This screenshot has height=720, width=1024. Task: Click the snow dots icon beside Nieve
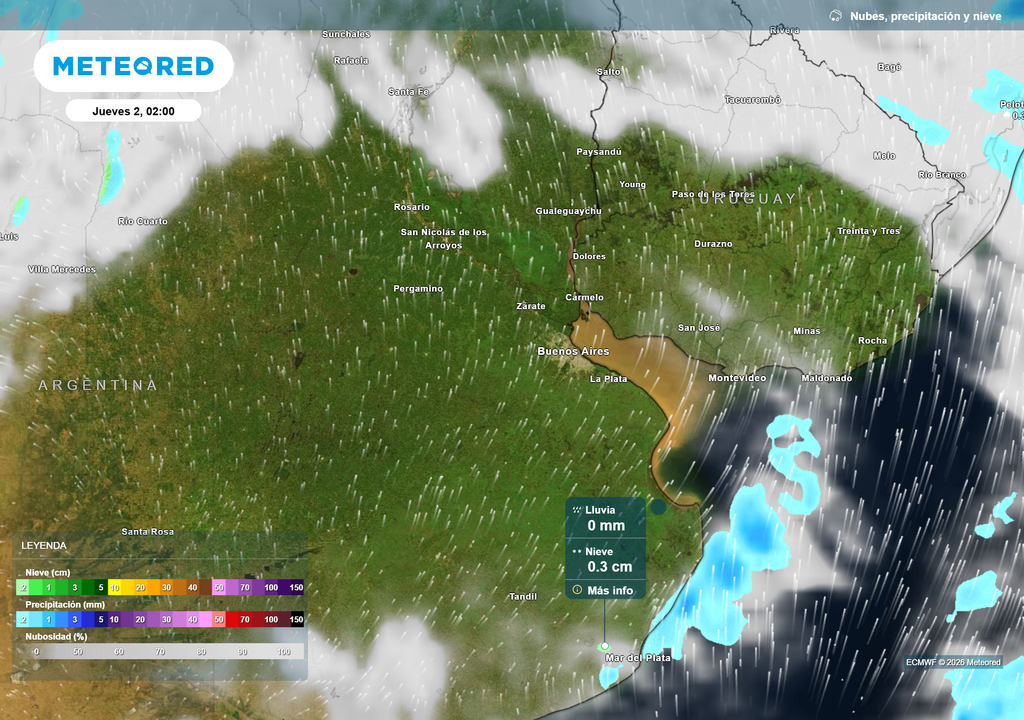[577, 551]
